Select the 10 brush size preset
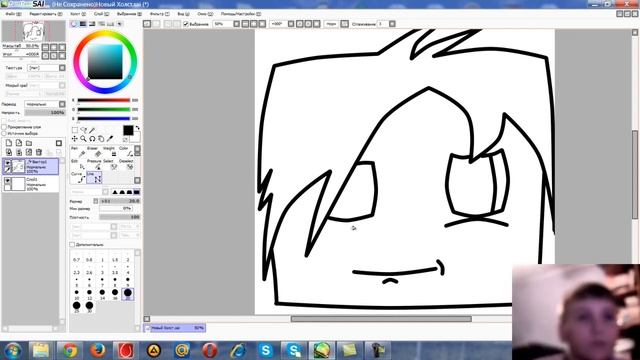Screen dimensions: 640x360 [76, 294]
